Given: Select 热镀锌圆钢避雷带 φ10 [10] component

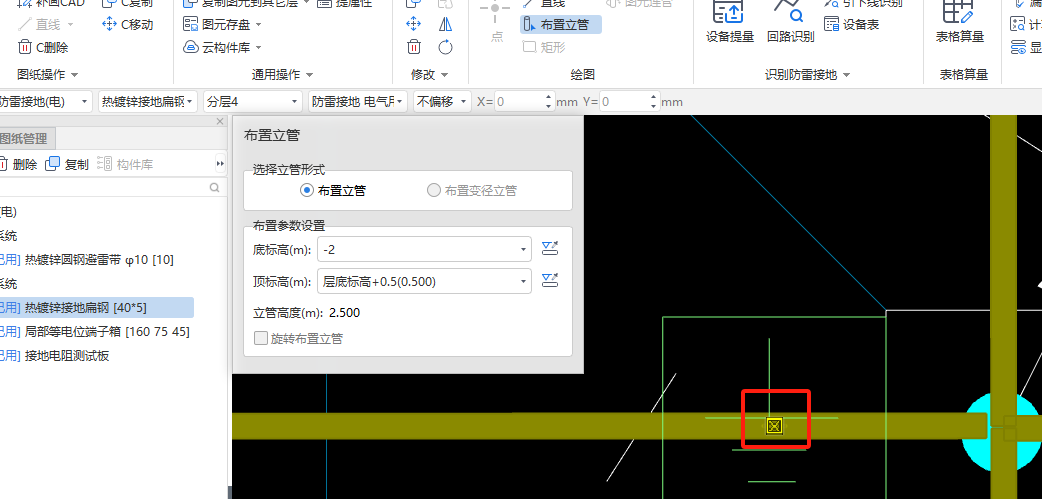Looking at the screenshot, I should pos(97,260).
